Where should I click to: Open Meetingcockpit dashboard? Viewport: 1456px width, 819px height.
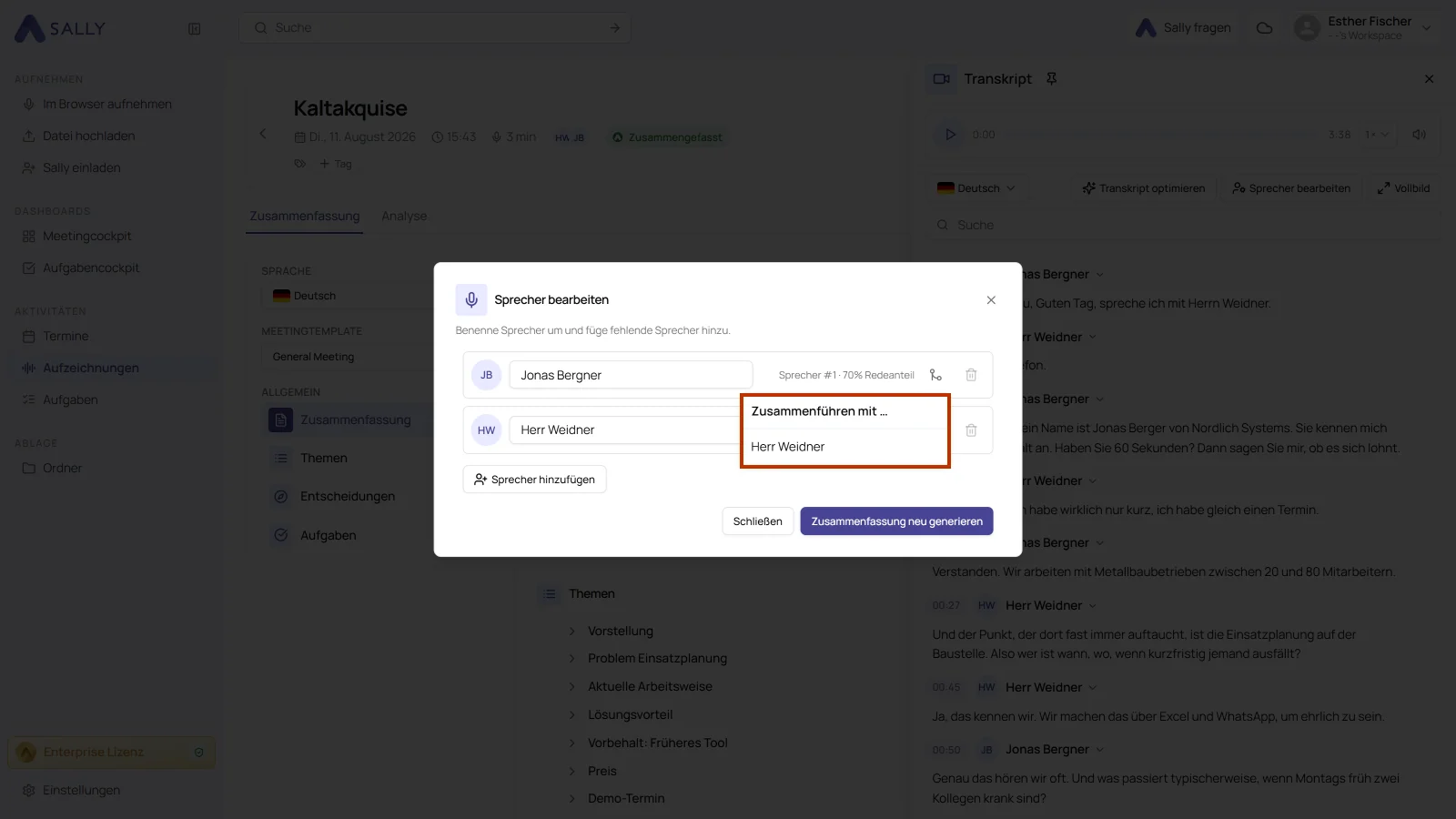click(86, 237)
